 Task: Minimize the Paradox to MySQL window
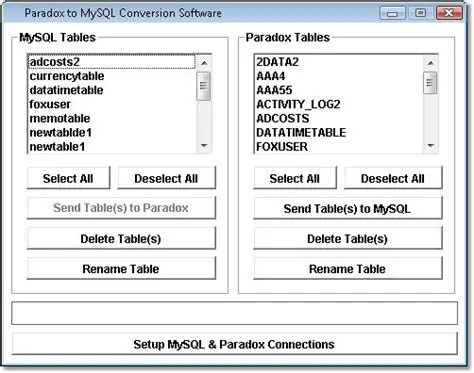[392, 13]
